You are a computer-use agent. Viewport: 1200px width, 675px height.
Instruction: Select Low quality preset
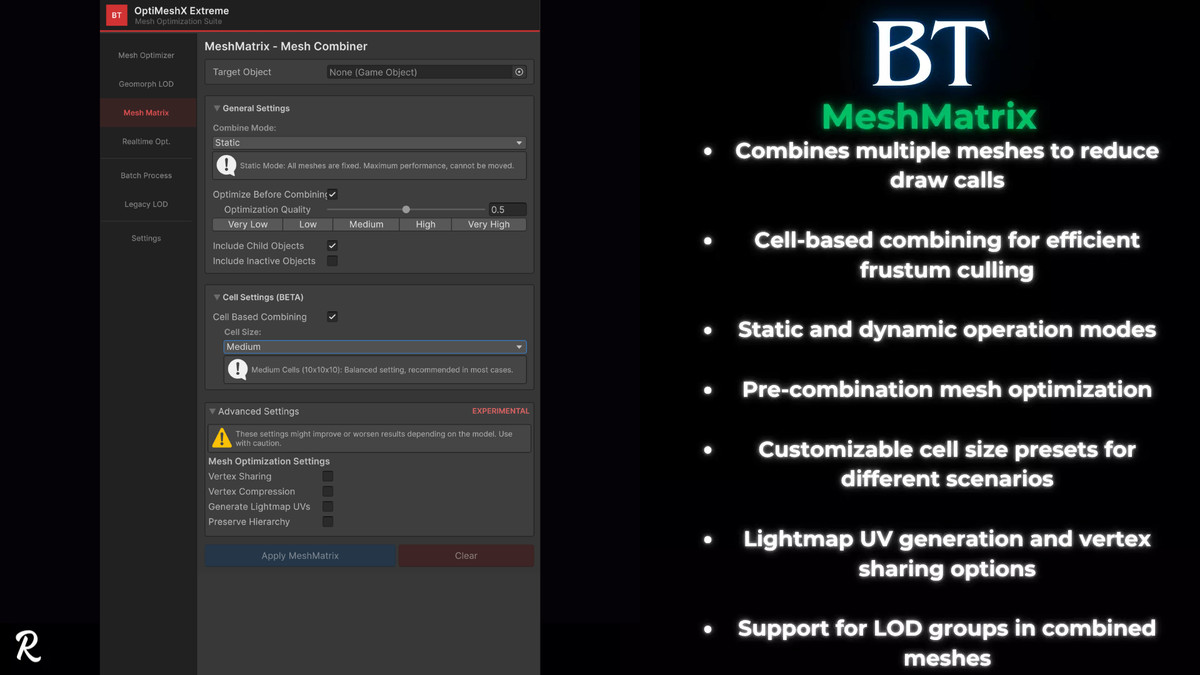[x=308, y=225]
